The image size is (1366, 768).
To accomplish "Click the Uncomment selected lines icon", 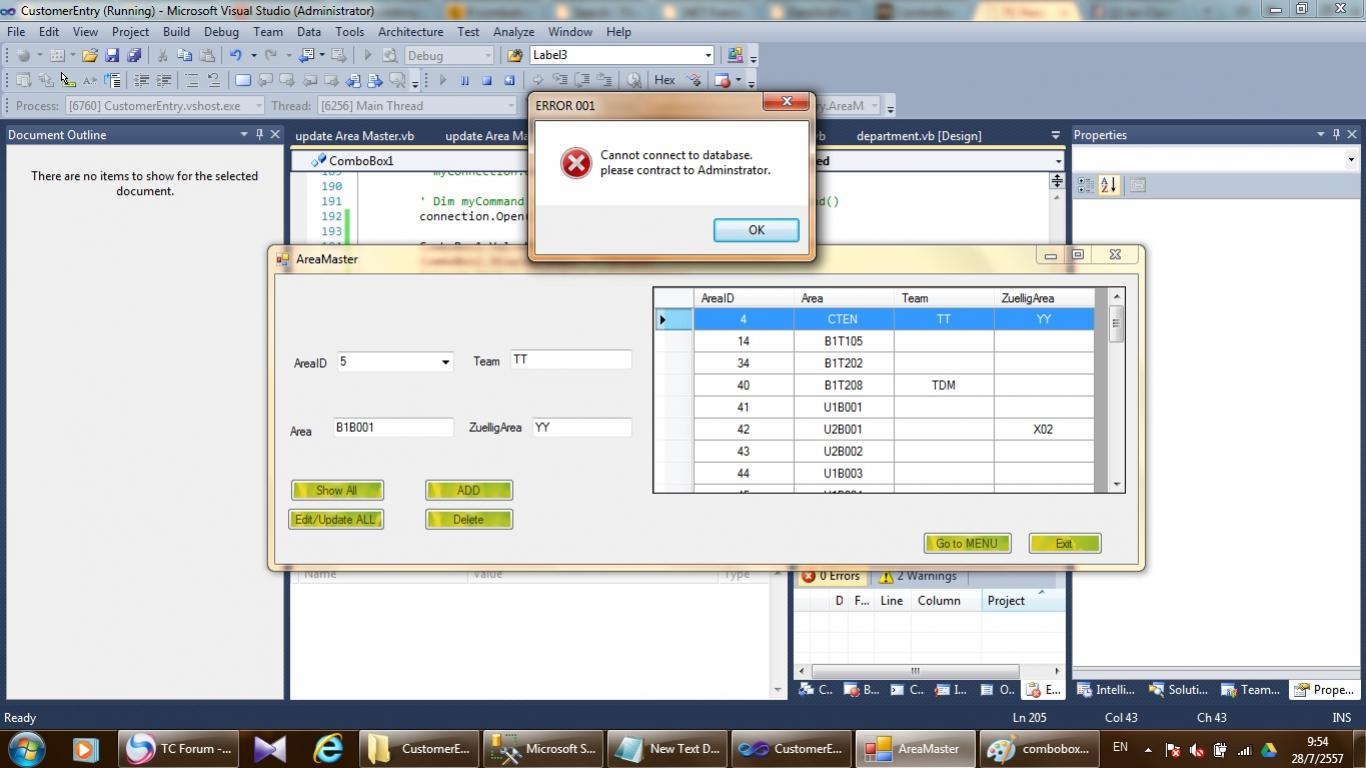I will [x=213, y=80].
